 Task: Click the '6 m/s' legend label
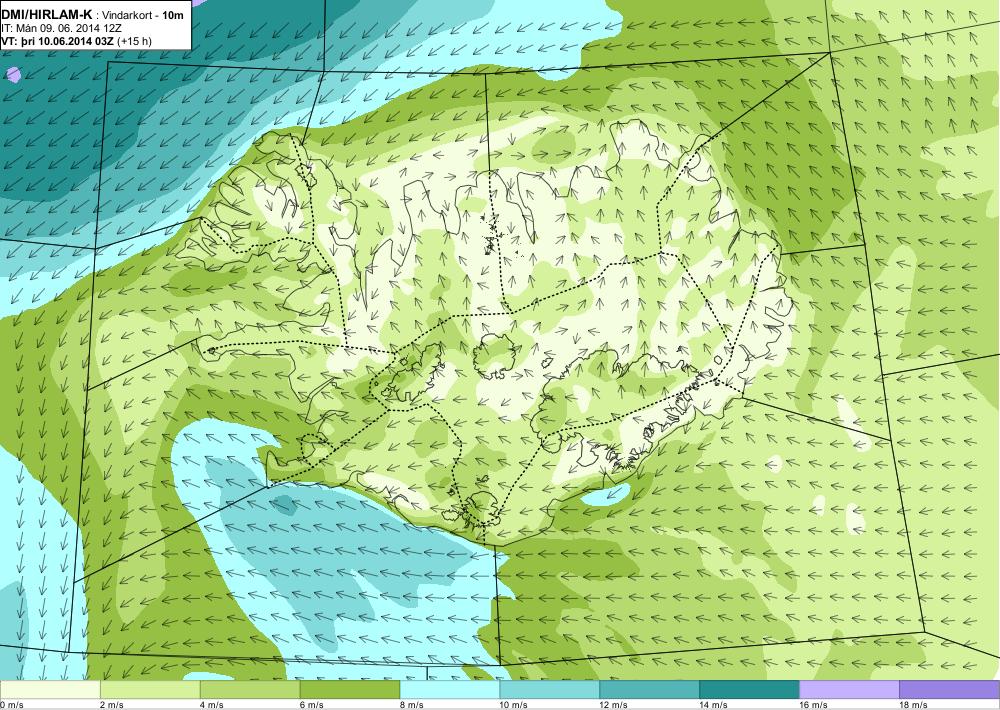click(312, 705)
